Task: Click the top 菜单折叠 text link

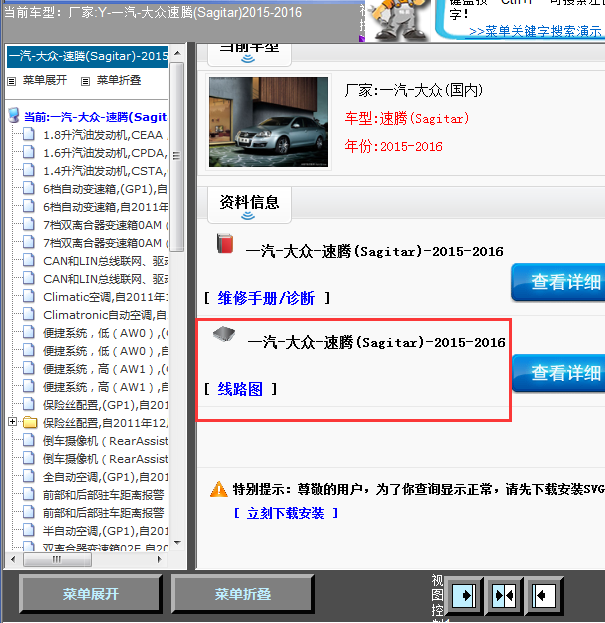Action: 119,80
